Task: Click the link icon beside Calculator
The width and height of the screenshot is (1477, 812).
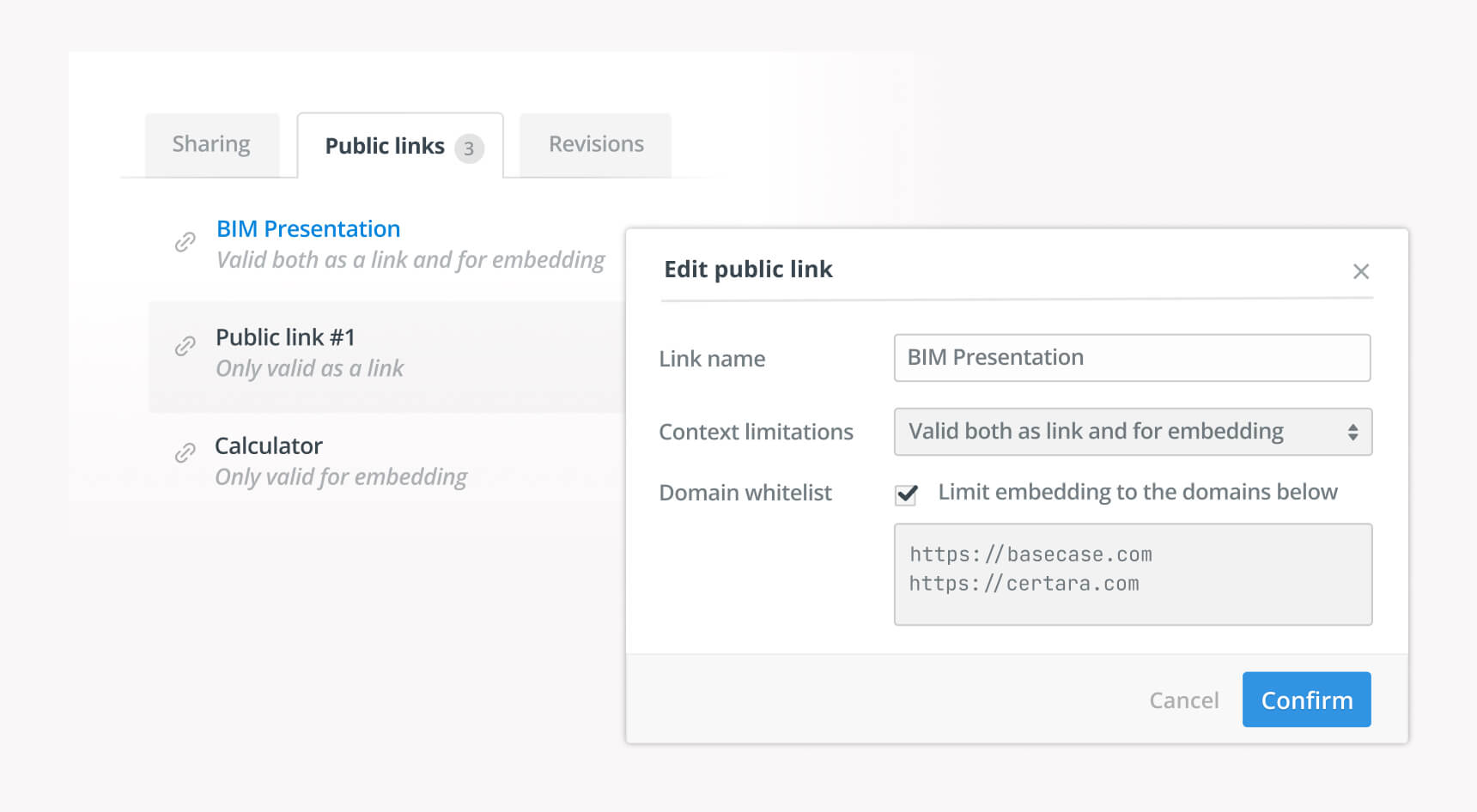Action: pyautogui.click(x=185, y=451)
